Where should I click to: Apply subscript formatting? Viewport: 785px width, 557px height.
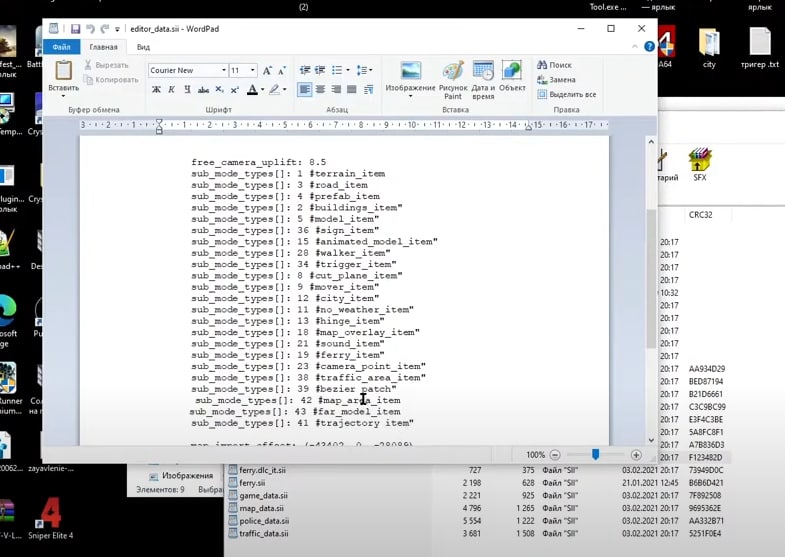219,90
